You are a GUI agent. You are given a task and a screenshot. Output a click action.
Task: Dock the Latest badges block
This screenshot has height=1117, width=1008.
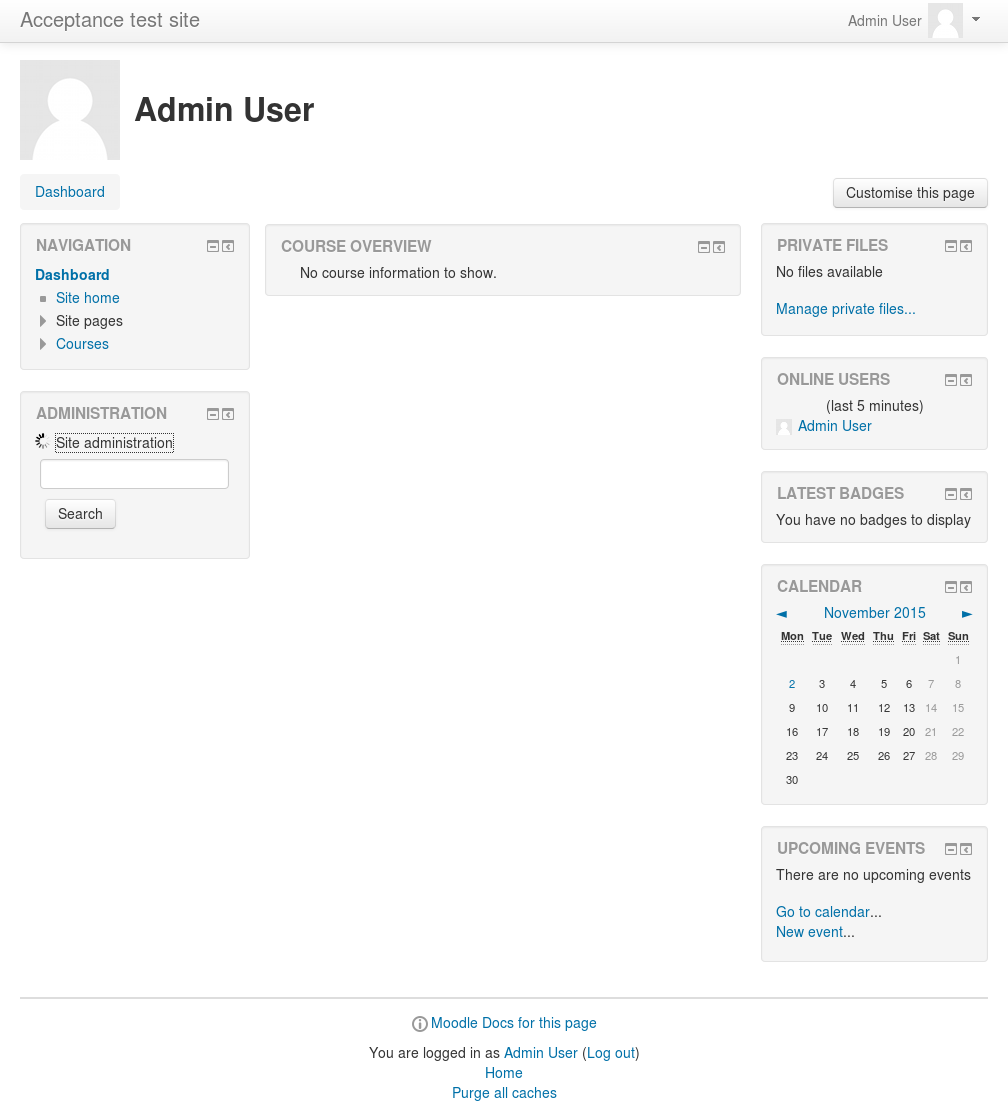click(x=966, y=494)
